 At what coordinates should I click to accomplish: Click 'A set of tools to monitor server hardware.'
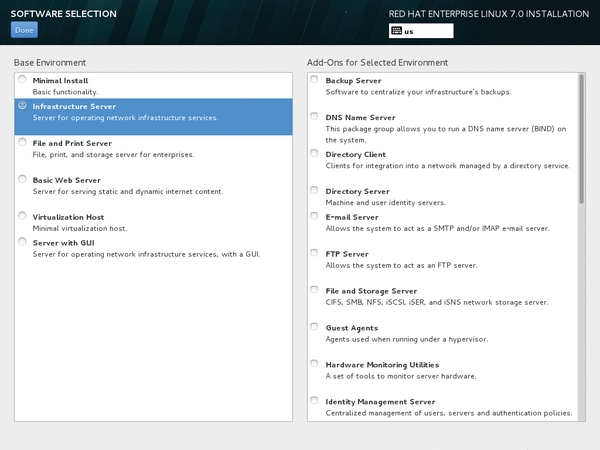coord(401,376)
